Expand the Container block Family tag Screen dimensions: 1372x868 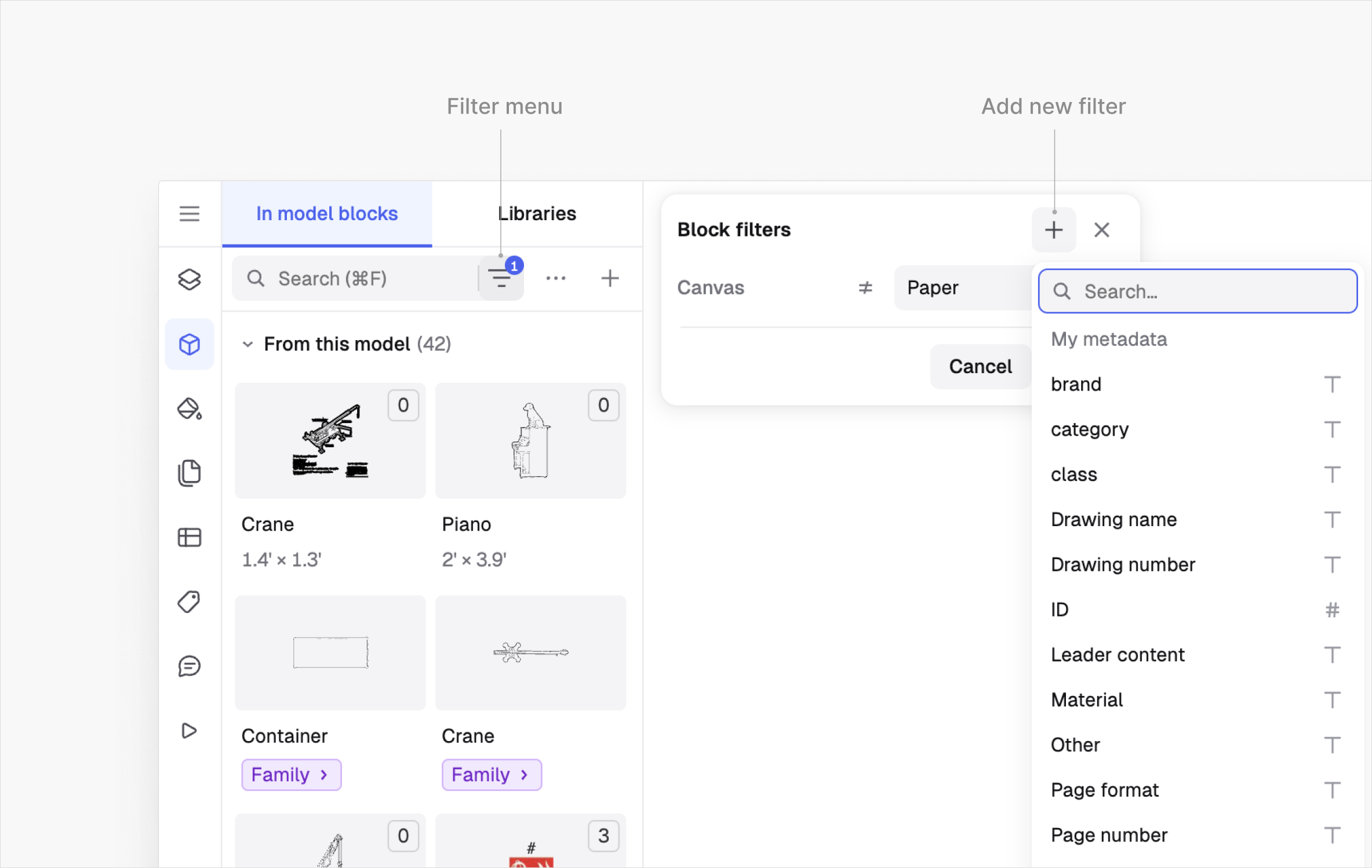tap(291, 775)
